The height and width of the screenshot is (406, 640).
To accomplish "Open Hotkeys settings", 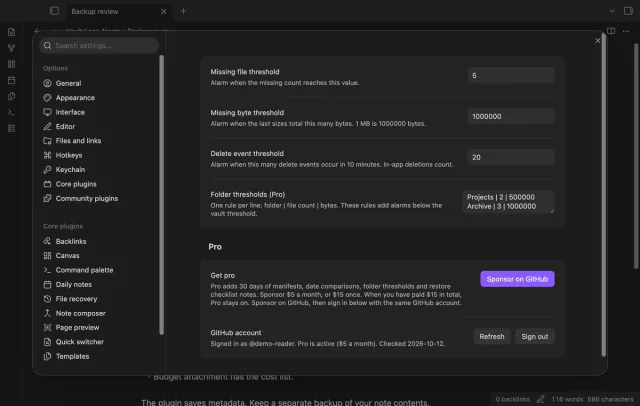I will 63,155.
